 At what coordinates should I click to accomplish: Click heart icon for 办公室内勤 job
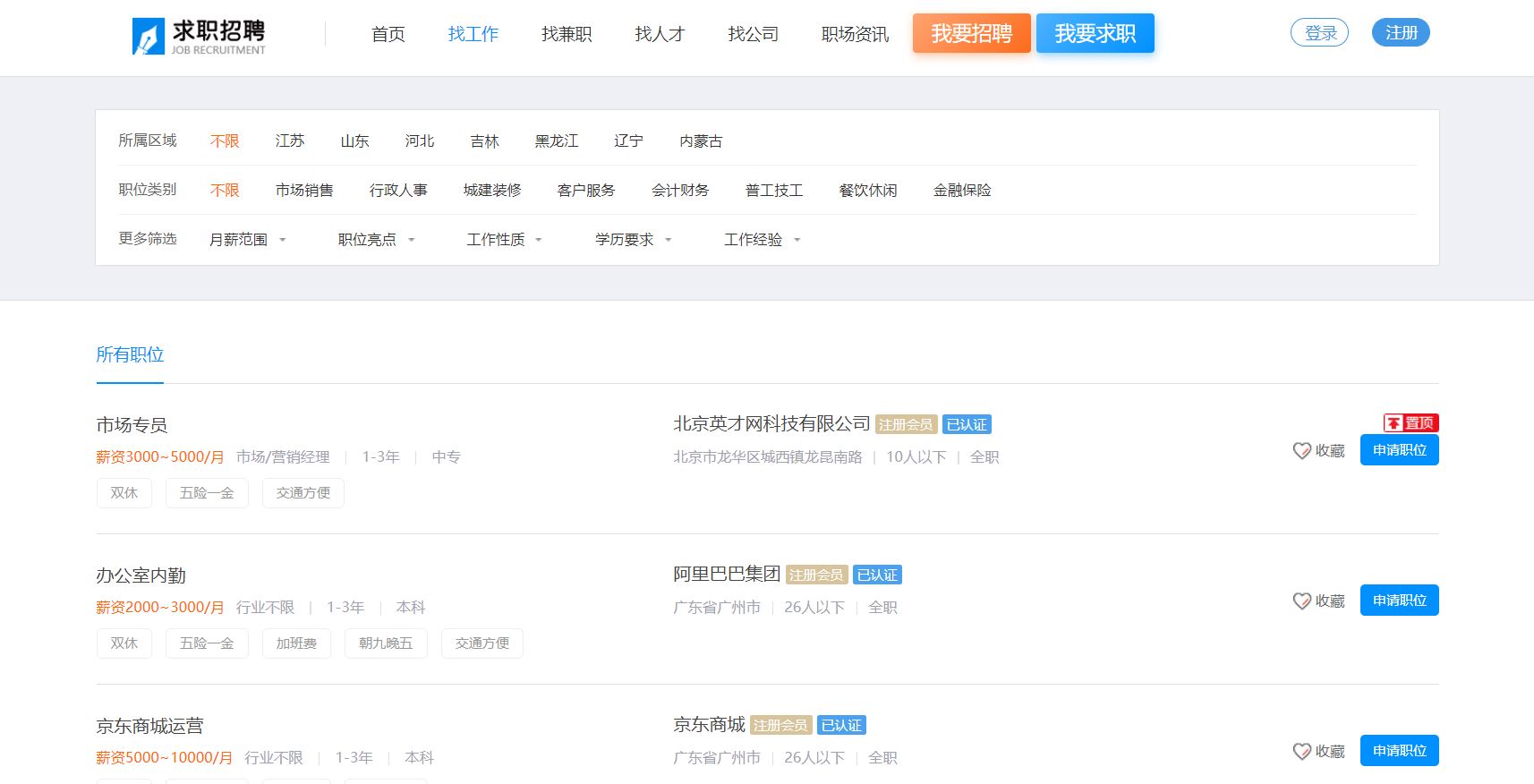[1302, 601]
